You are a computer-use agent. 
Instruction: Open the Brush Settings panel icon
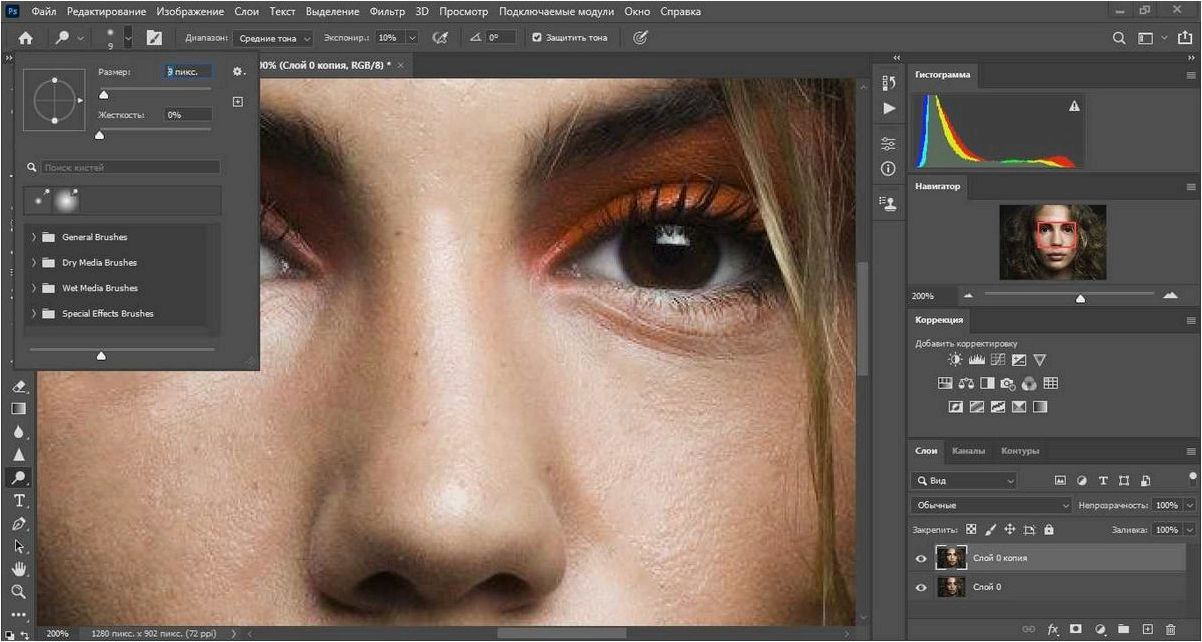(x=154, y=38)
